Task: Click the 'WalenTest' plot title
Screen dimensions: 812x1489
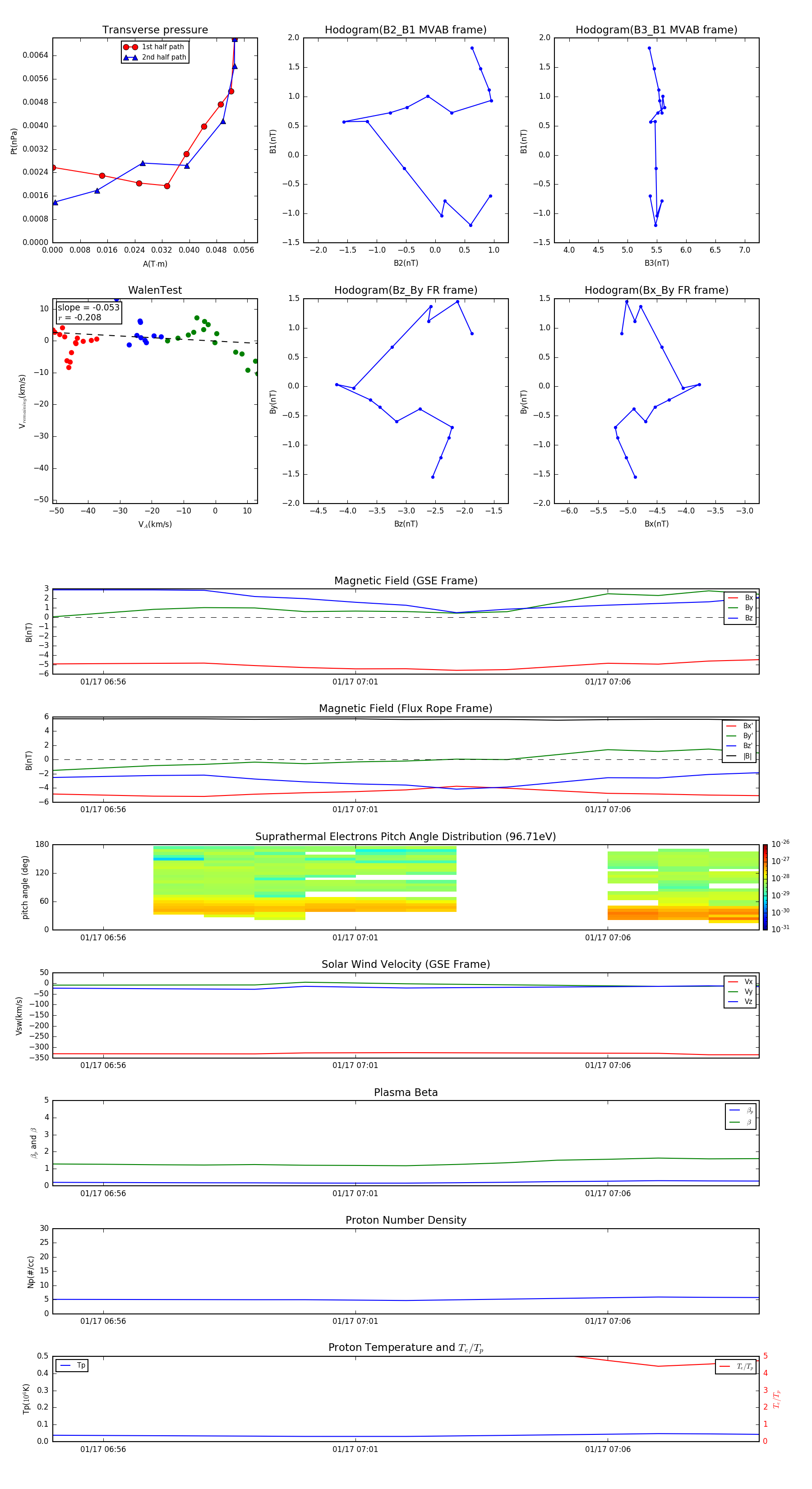Action: click(x=155, y=290)
